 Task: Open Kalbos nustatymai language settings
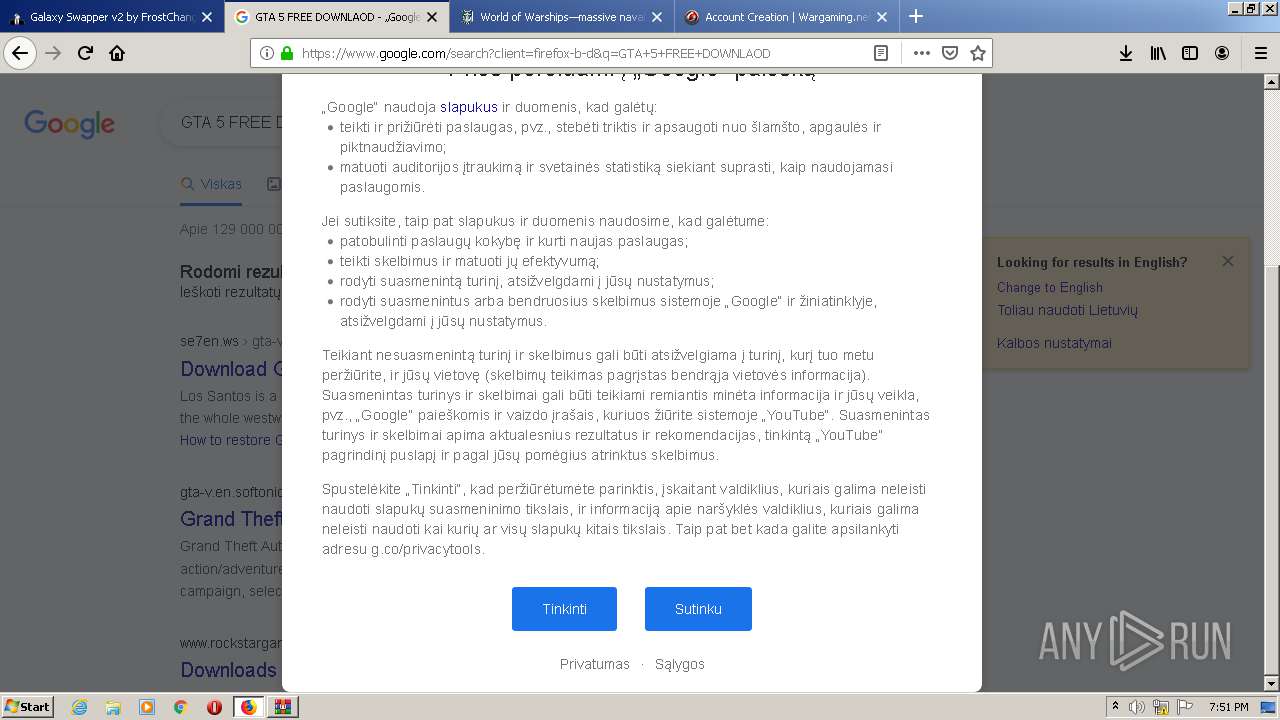pyautogui.click(x=1054, y=343)
